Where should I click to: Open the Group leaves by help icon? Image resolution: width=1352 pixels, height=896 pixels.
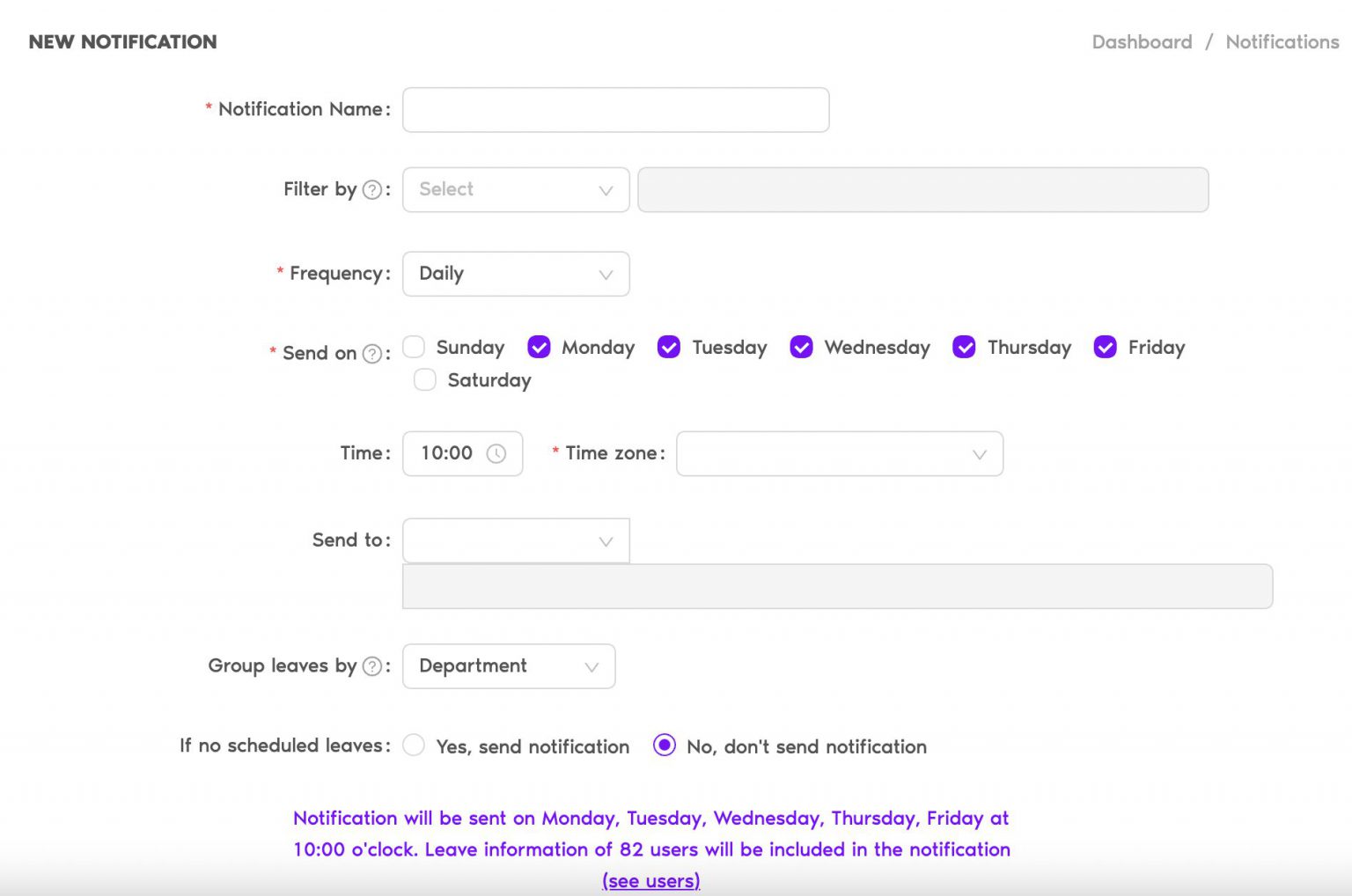click(x=373, y=665)
